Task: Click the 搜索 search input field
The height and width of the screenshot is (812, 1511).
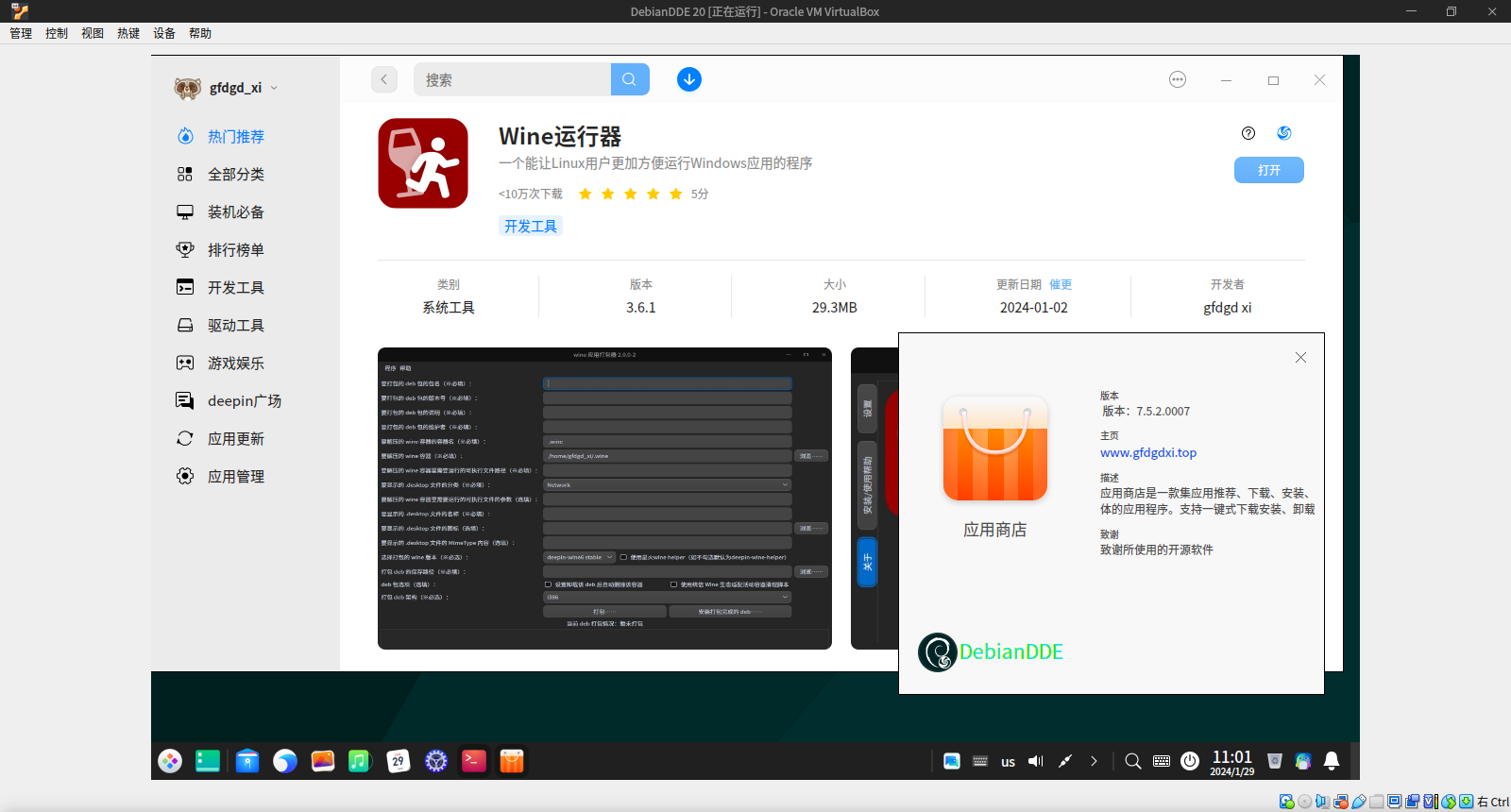Action: click(x=512, y=79)
